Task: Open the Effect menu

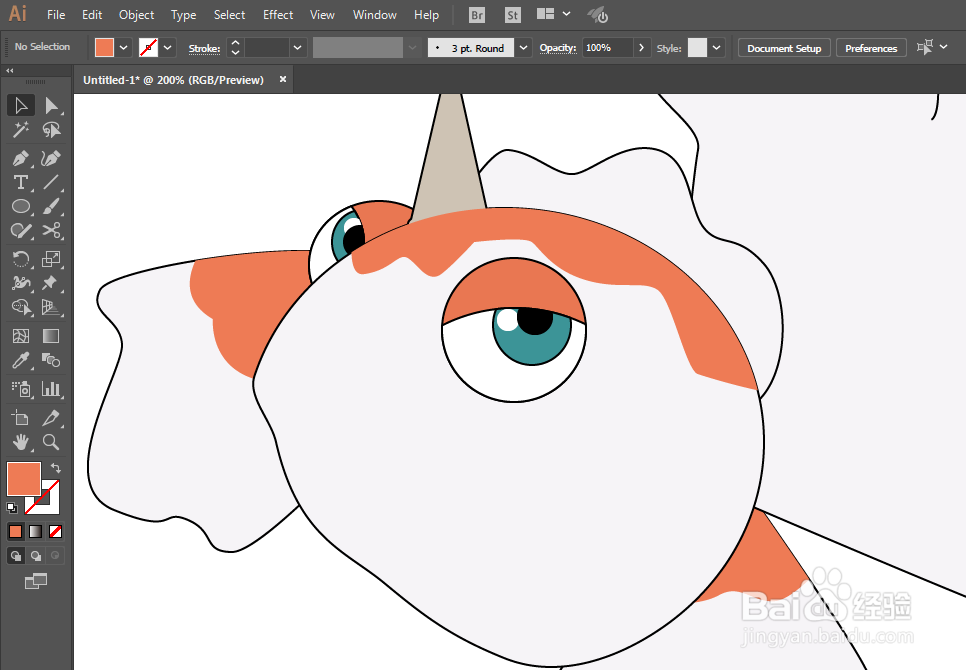Action: (x=278, y=15)
